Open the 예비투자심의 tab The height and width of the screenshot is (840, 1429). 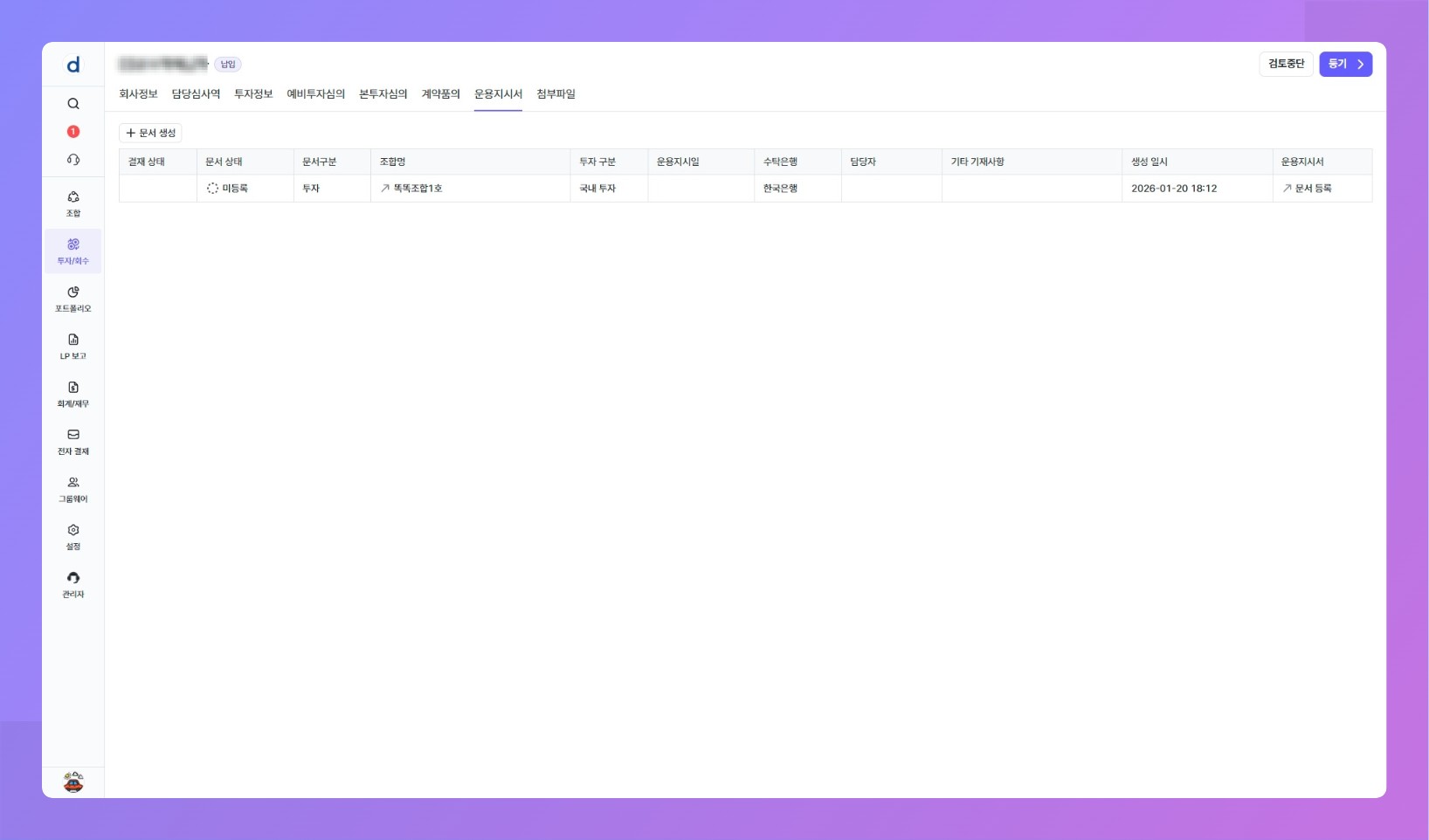[316, 94]
